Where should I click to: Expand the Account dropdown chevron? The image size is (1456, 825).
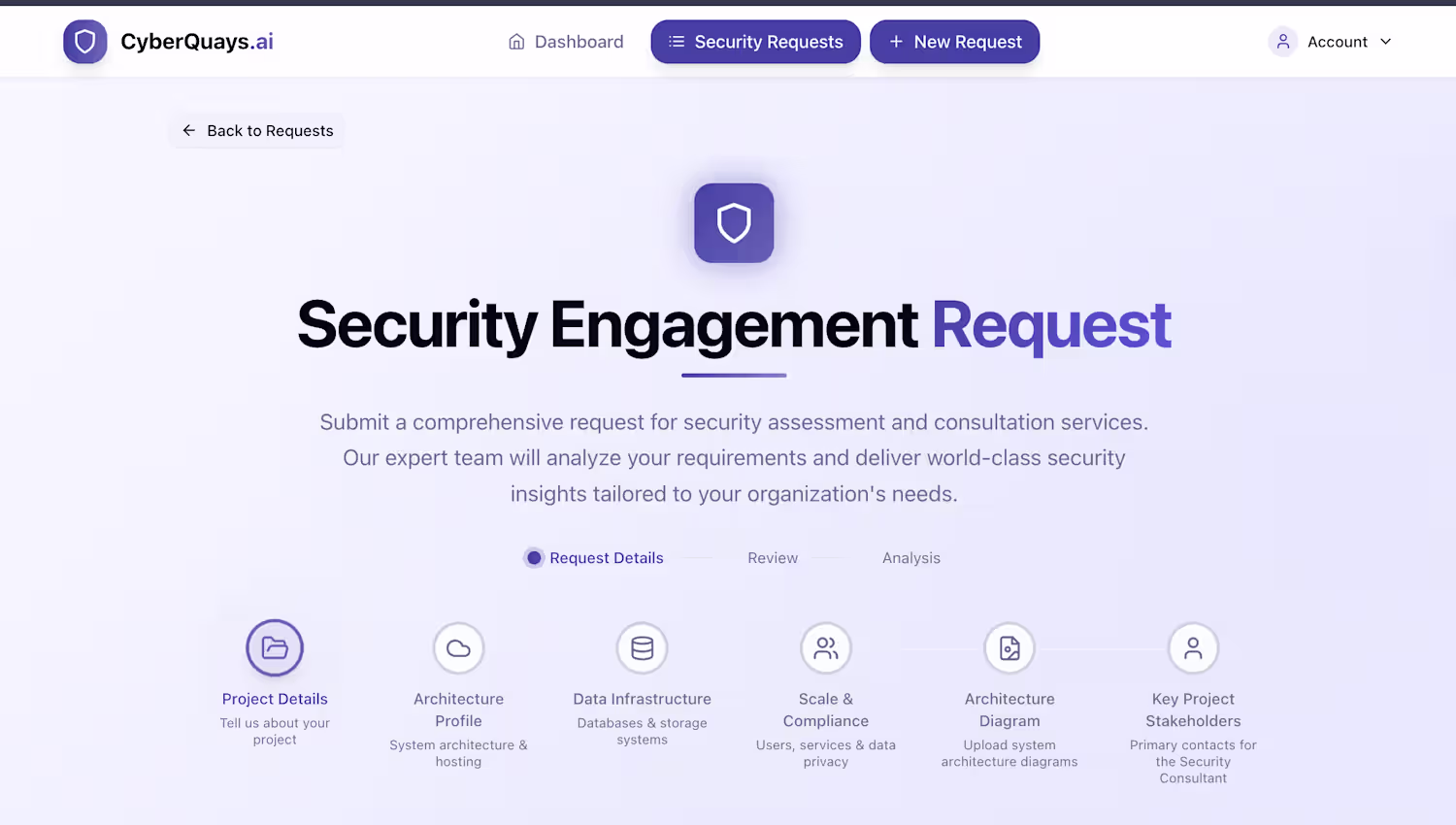tap(1386, 42)
